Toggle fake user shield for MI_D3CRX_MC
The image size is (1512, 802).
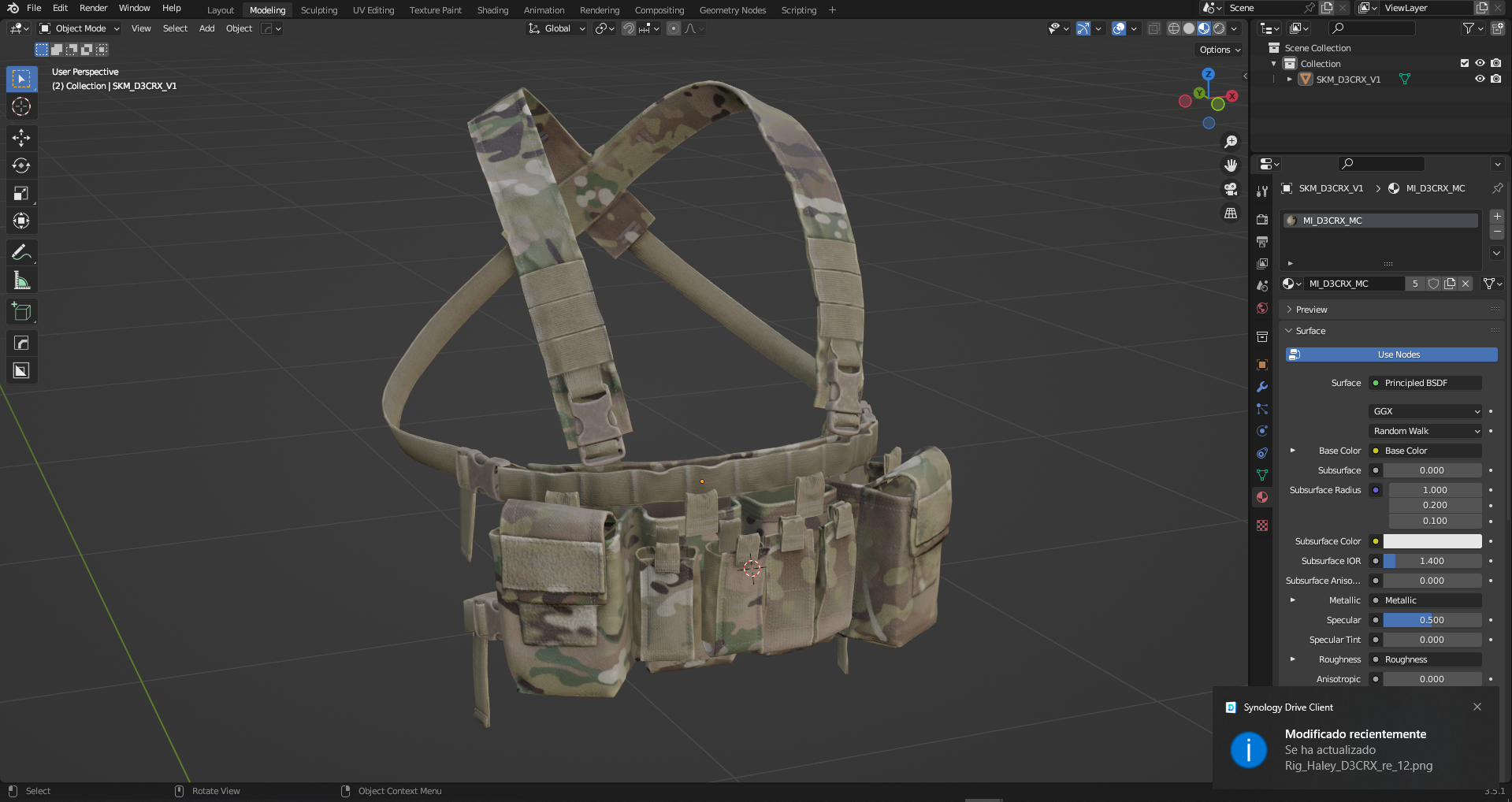point(1434,284)
